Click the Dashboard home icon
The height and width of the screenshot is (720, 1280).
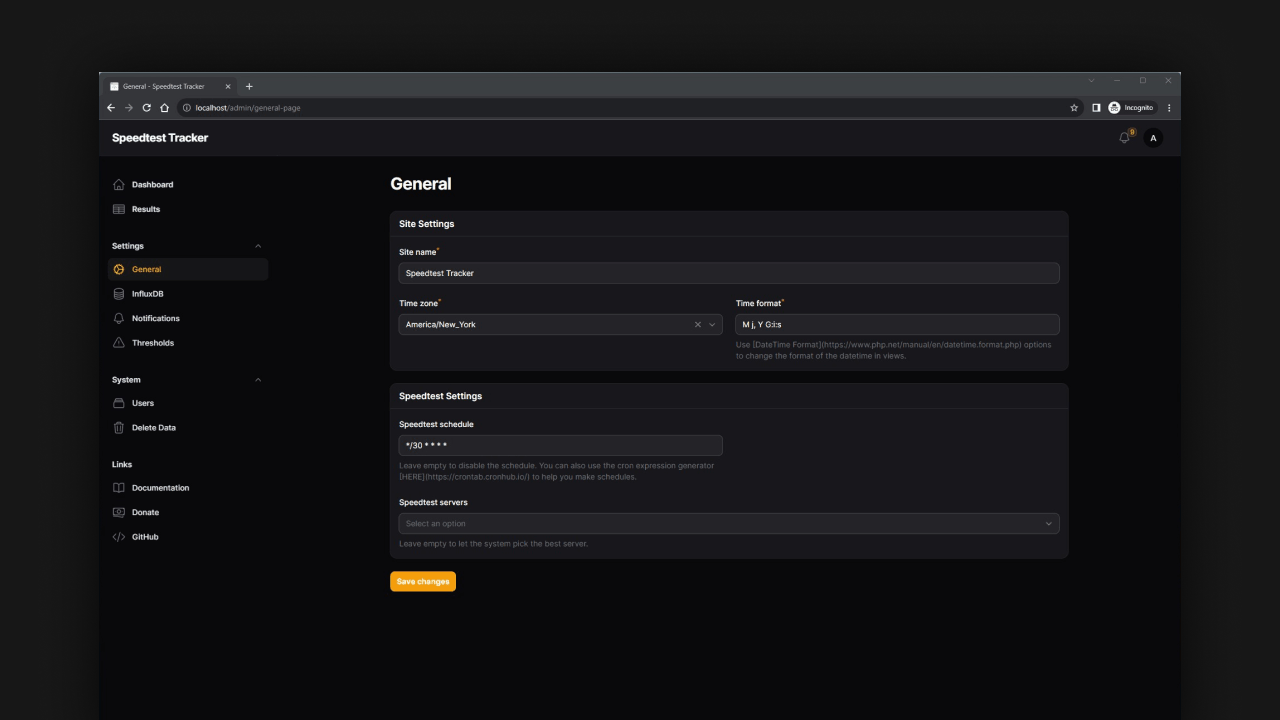tap(119, 185)
